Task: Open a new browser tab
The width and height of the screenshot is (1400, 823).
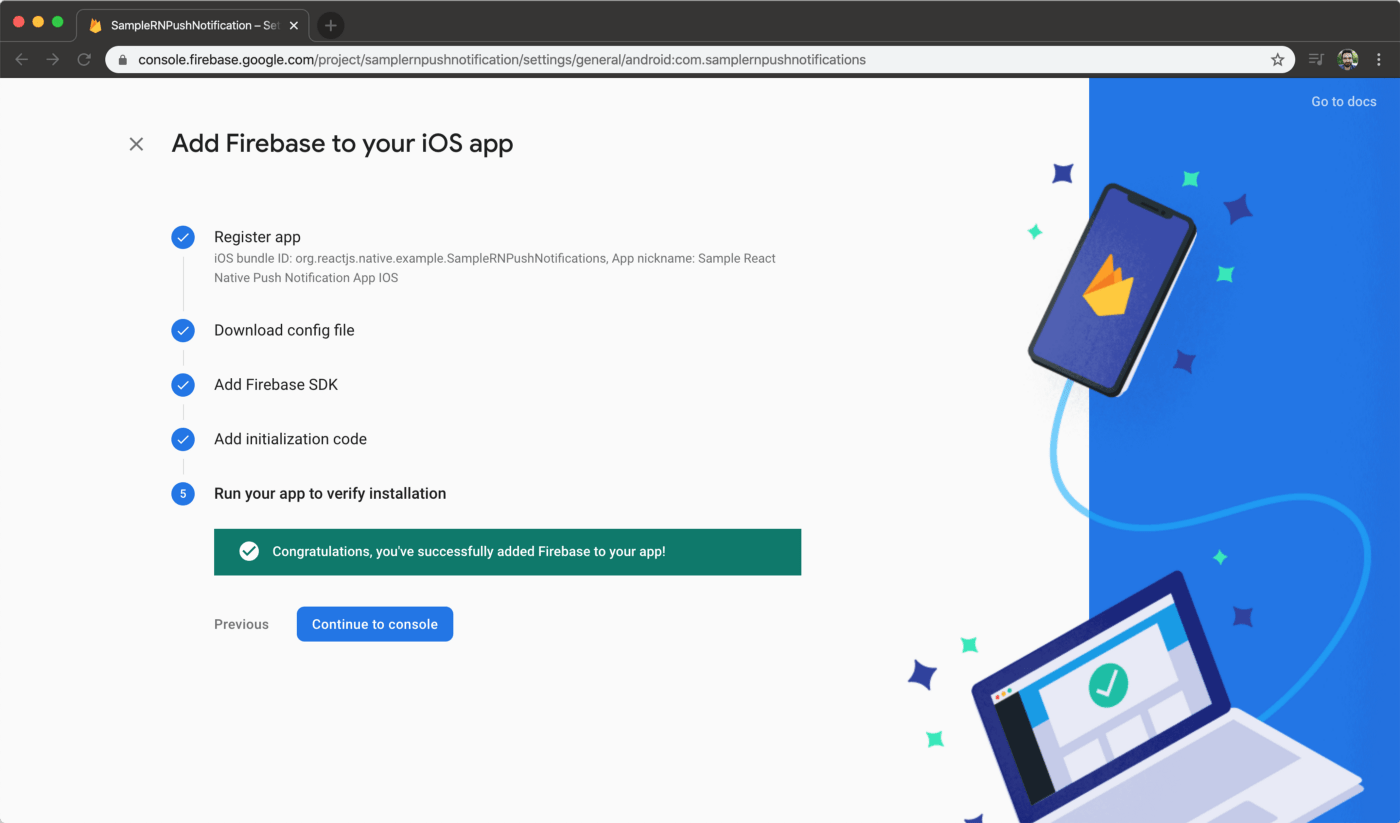Action: point(331,25)
